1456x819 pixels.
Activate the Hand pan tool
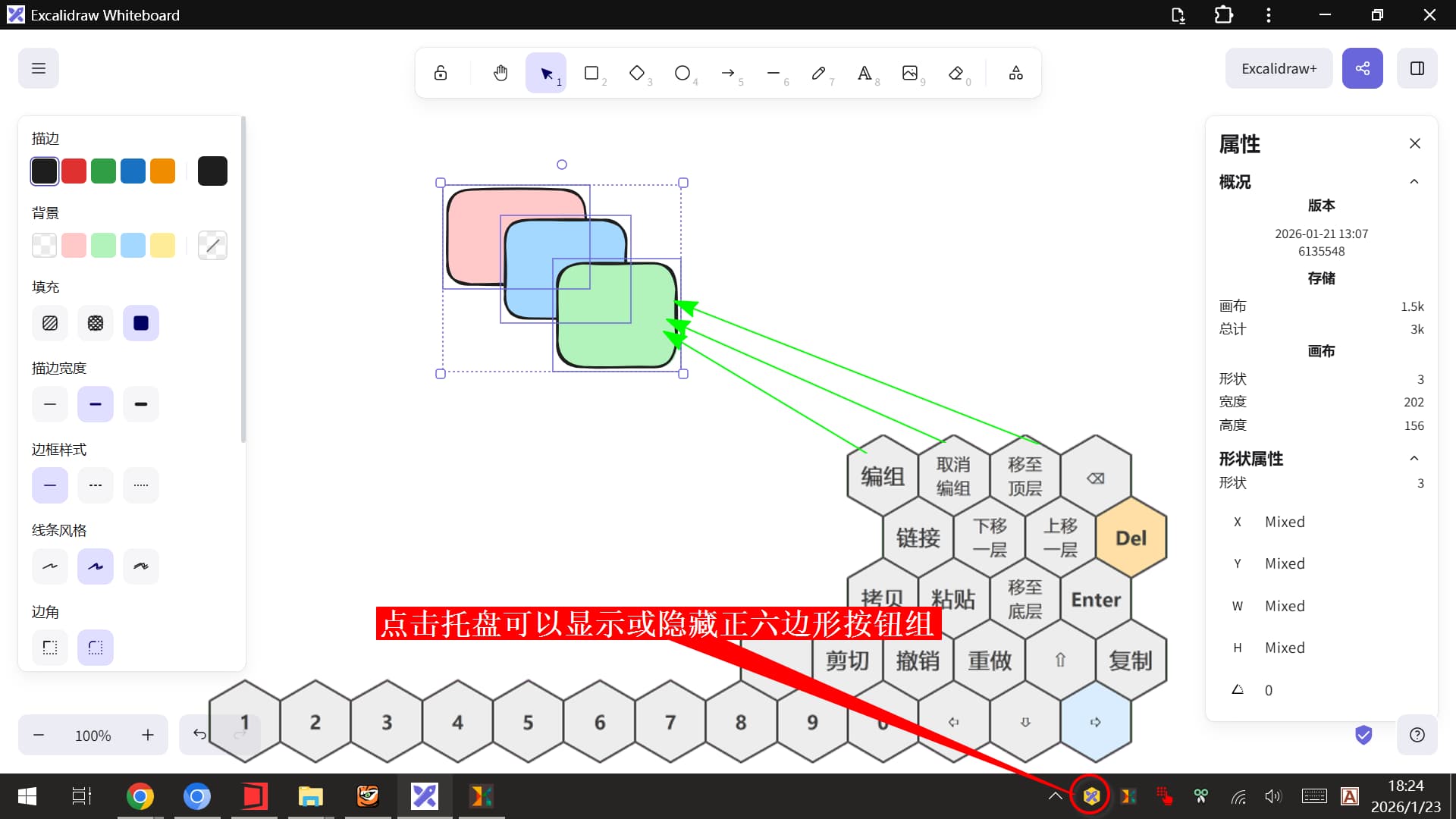pyautogui.click(x=500, y=73)
